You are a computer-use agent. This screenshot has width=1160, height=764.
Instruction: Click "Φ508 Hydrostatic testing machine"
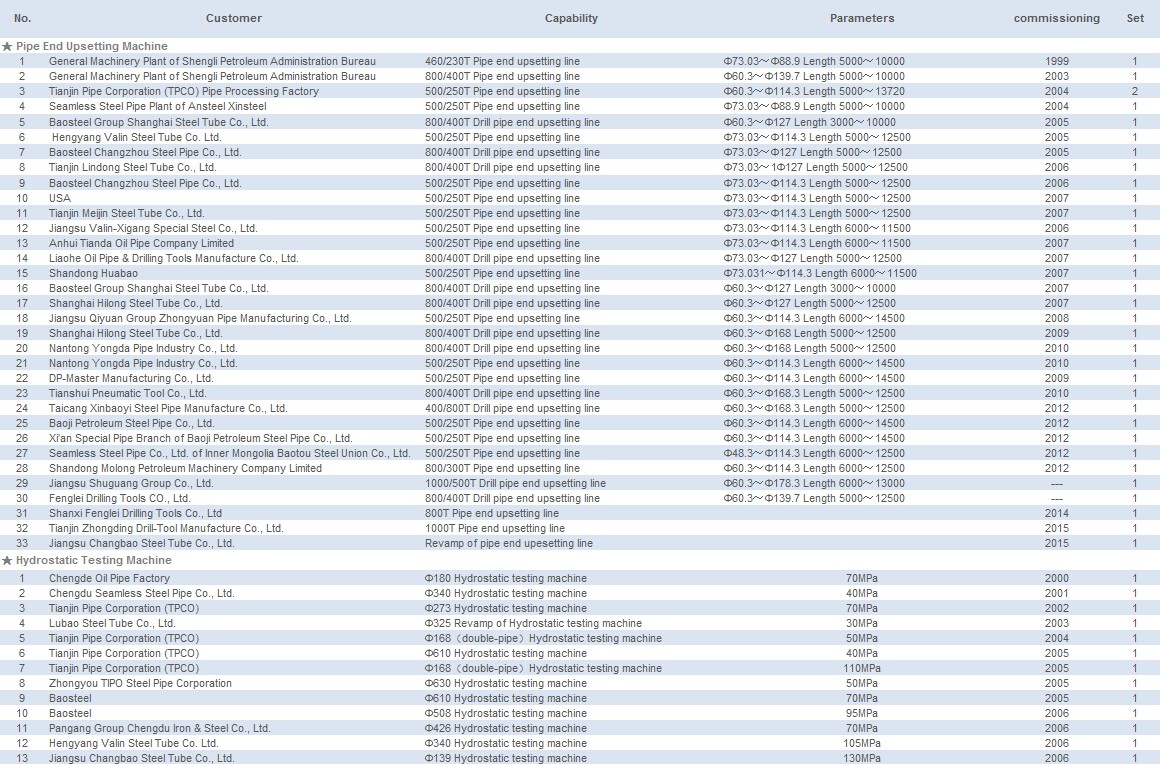pos(506,714)
